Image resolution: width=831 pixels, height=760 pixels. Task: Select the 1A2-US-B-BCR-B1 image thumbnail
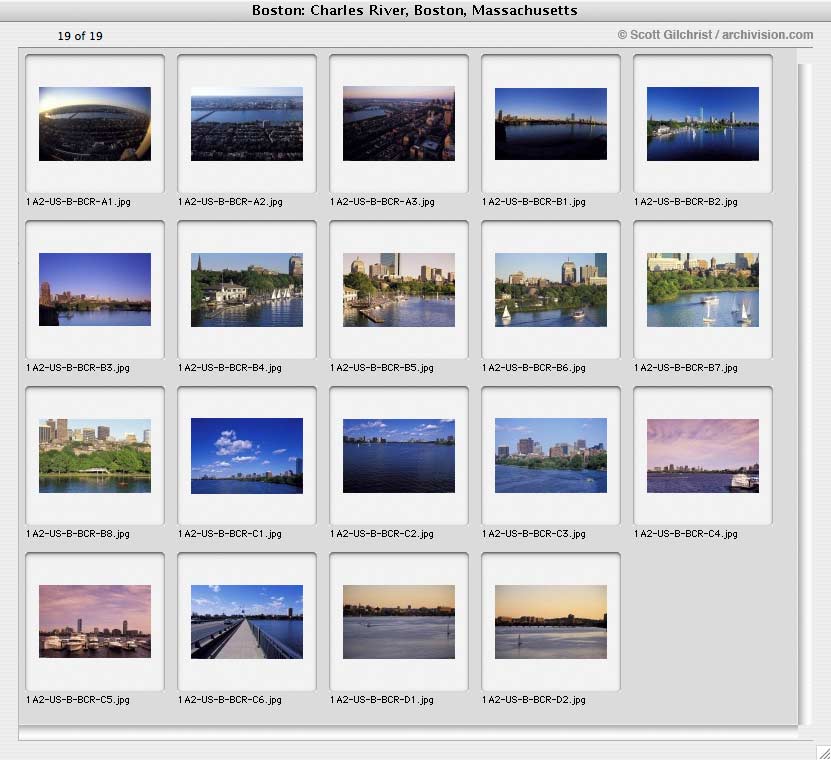click(551, 124)
